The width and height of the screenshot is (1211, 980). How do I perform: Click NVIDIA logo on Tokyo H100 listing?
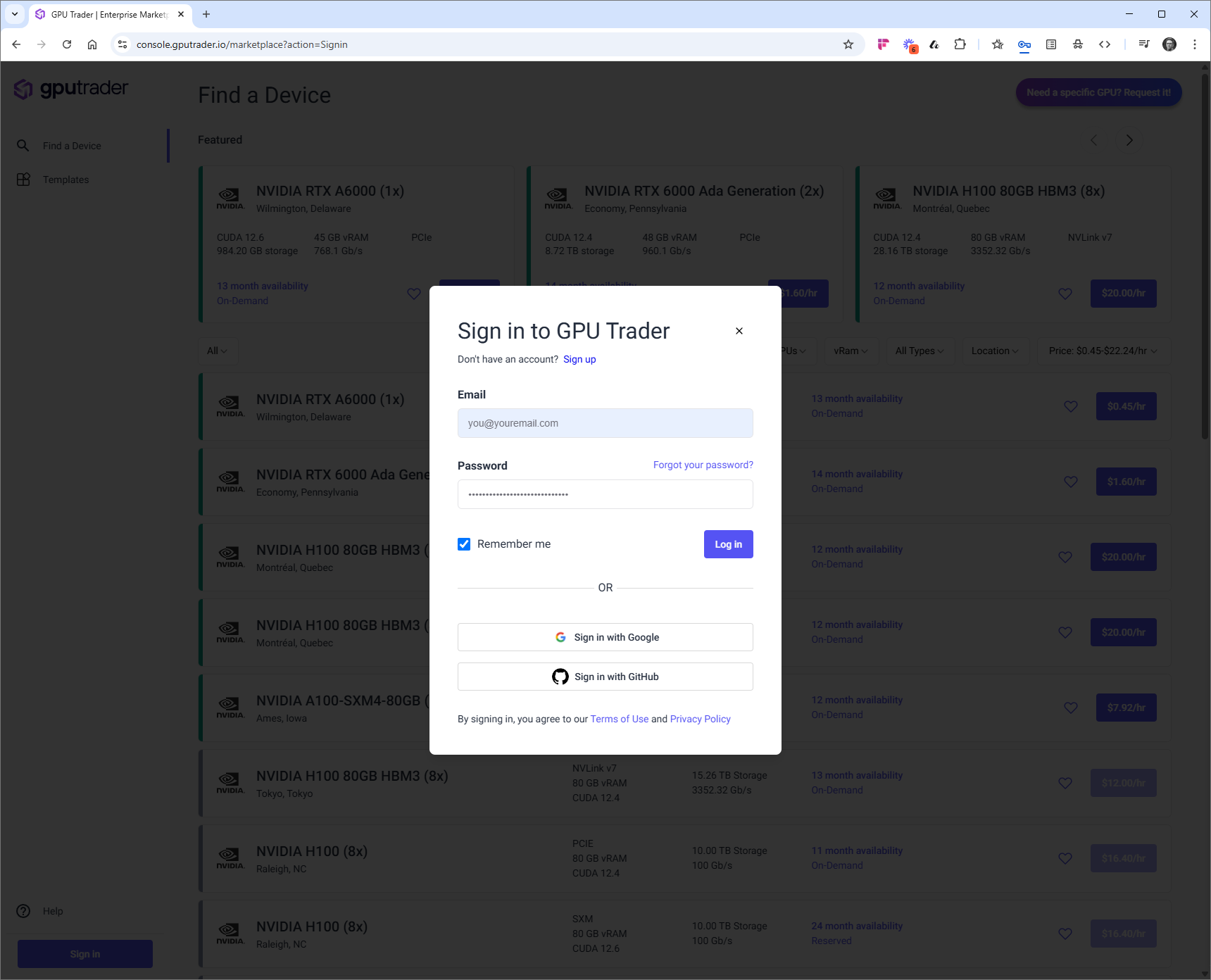[x=230, y=783]
